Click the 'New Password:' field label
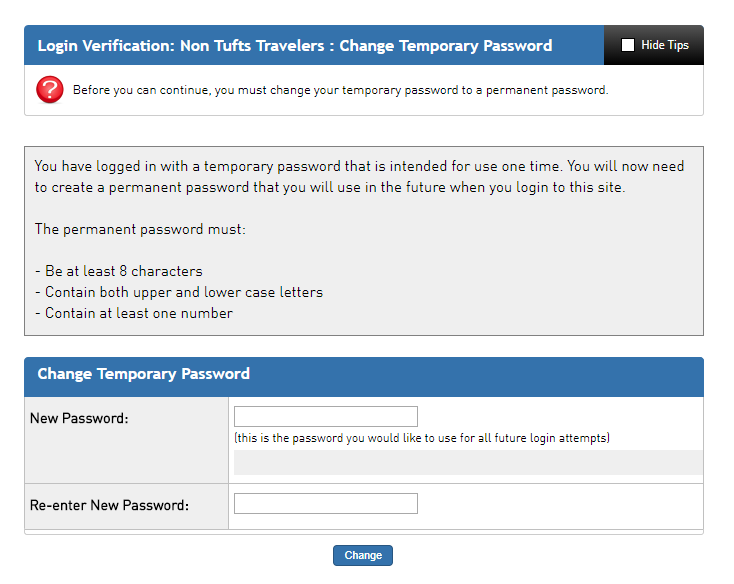Viewport: 734px width, 584px height. 79,418
